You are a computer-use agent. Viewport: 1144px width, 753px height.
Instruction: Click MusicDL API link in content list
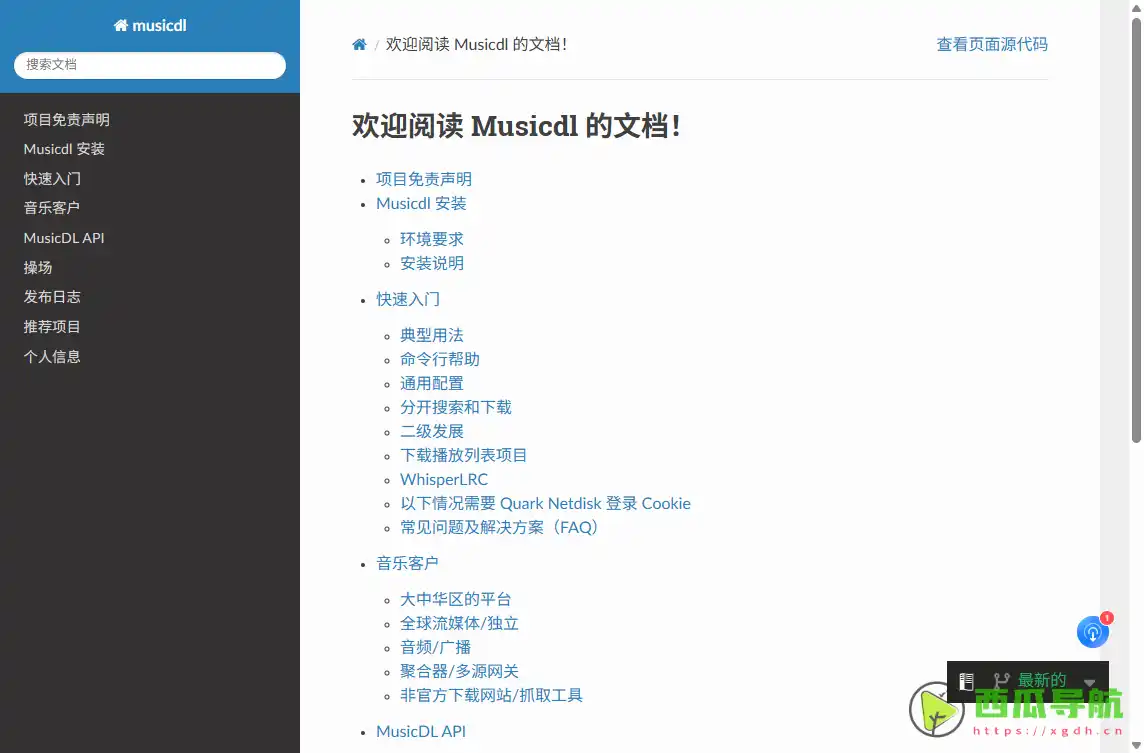pos(421,732)
